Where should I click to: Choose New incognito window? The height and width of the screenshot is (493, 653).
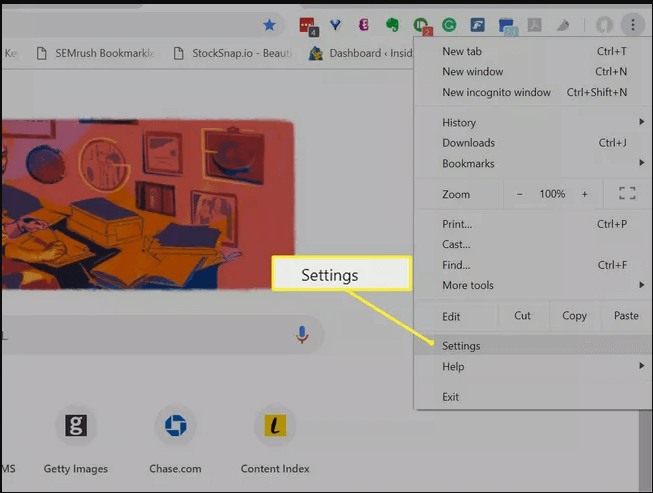tap(534, 92)
